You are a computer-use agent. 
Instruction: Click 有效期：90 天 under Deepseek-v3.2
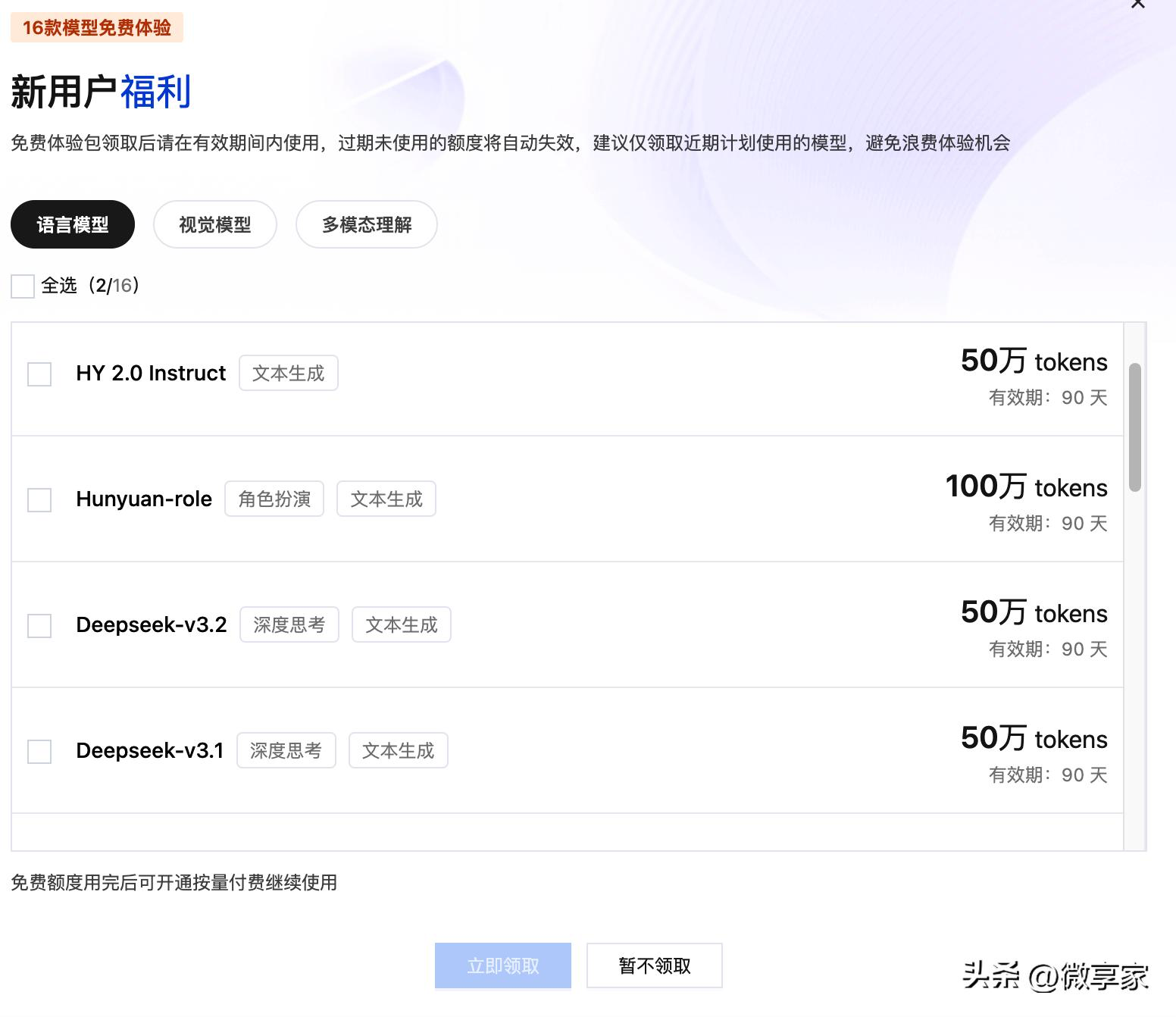pos(1048,649)
